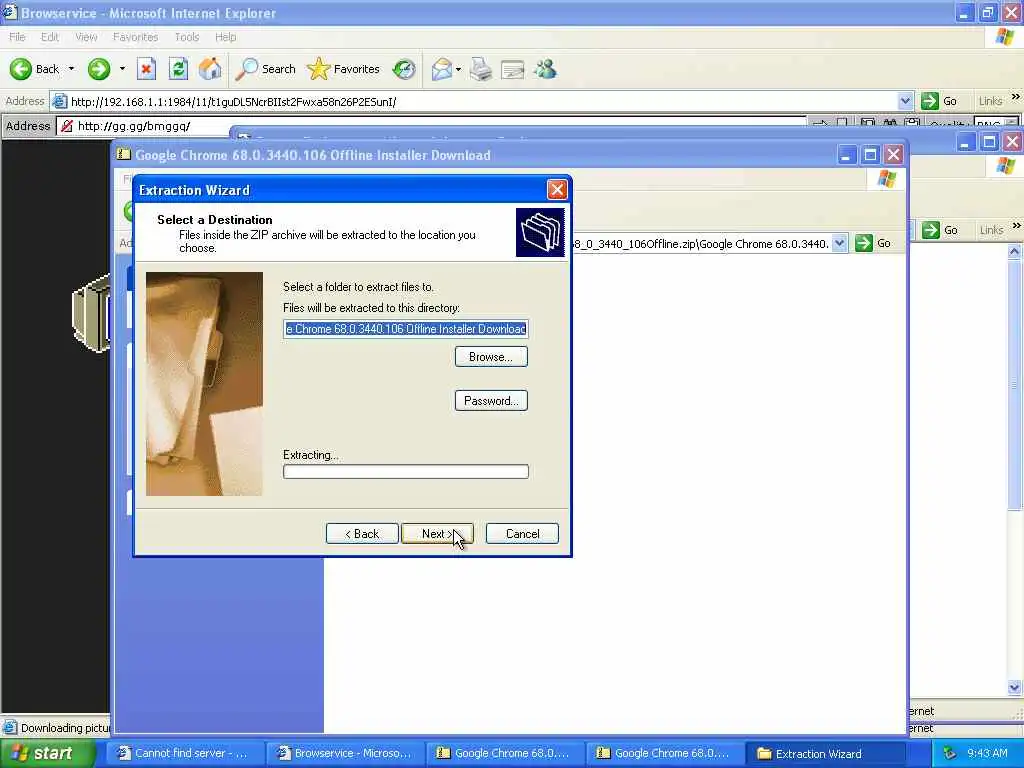Click the top address field with 192.168.1.1 URL
Screen dimensions: 1024x768
point(482,101)
